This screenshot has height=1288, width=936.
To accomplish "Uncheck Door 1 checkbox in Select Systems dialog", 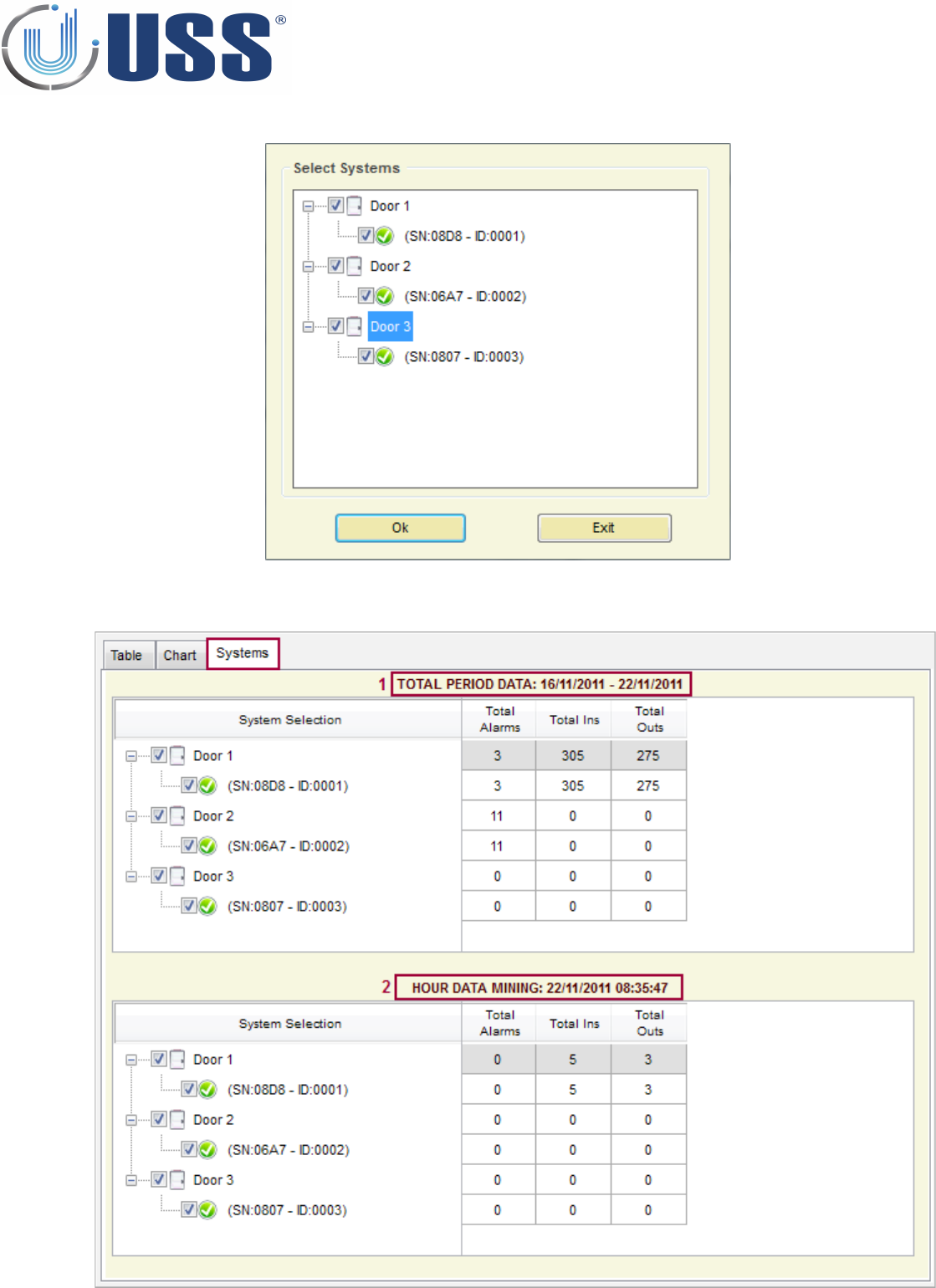I will point(335,206).
